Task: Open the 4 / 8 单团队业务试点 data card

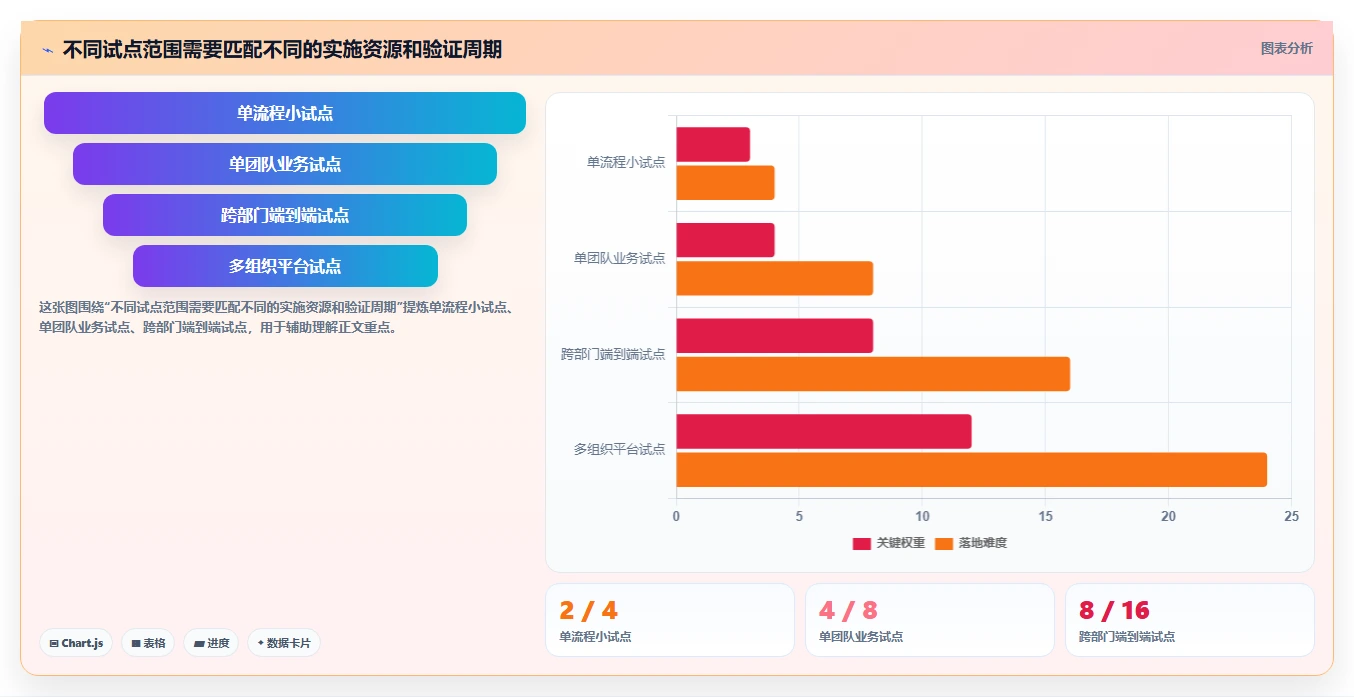Action: pyautogui.click(x=930, y=620)
